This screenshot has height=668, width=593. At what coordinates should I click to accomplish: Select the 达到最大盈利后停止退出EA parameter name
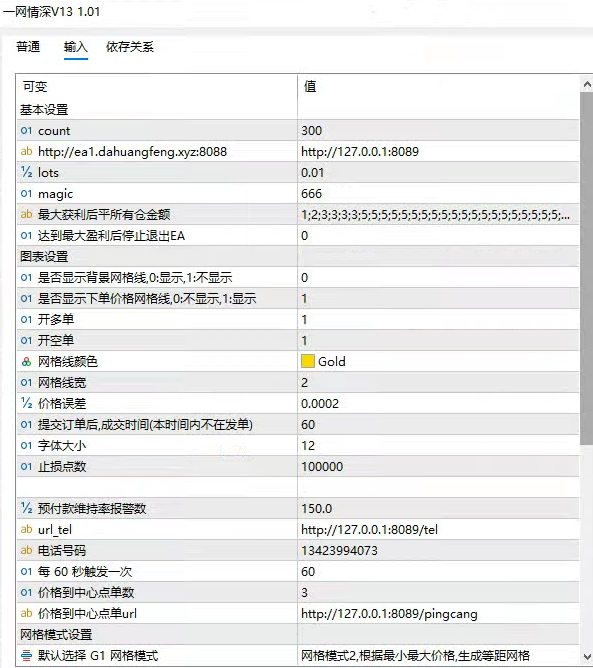tap(111, 235)
